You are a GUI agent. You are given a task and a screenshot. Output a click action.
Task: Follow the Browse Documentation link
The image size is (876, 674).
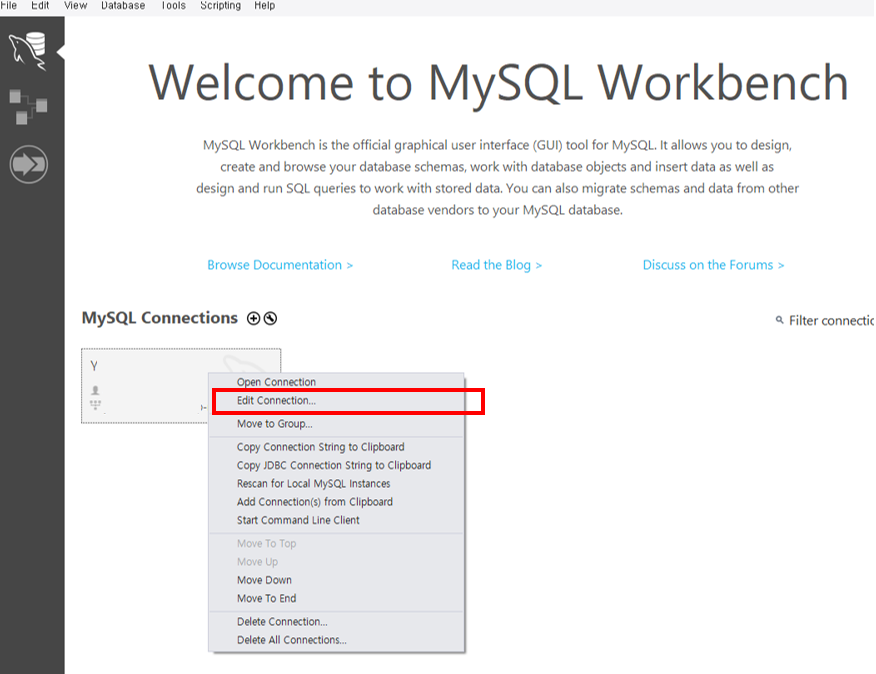[x=280, y=265]
